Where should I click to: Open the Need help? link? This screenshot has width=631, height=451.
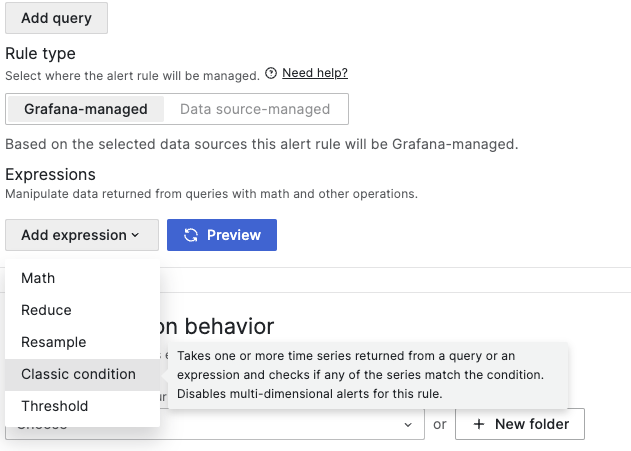tap(314, 73)
